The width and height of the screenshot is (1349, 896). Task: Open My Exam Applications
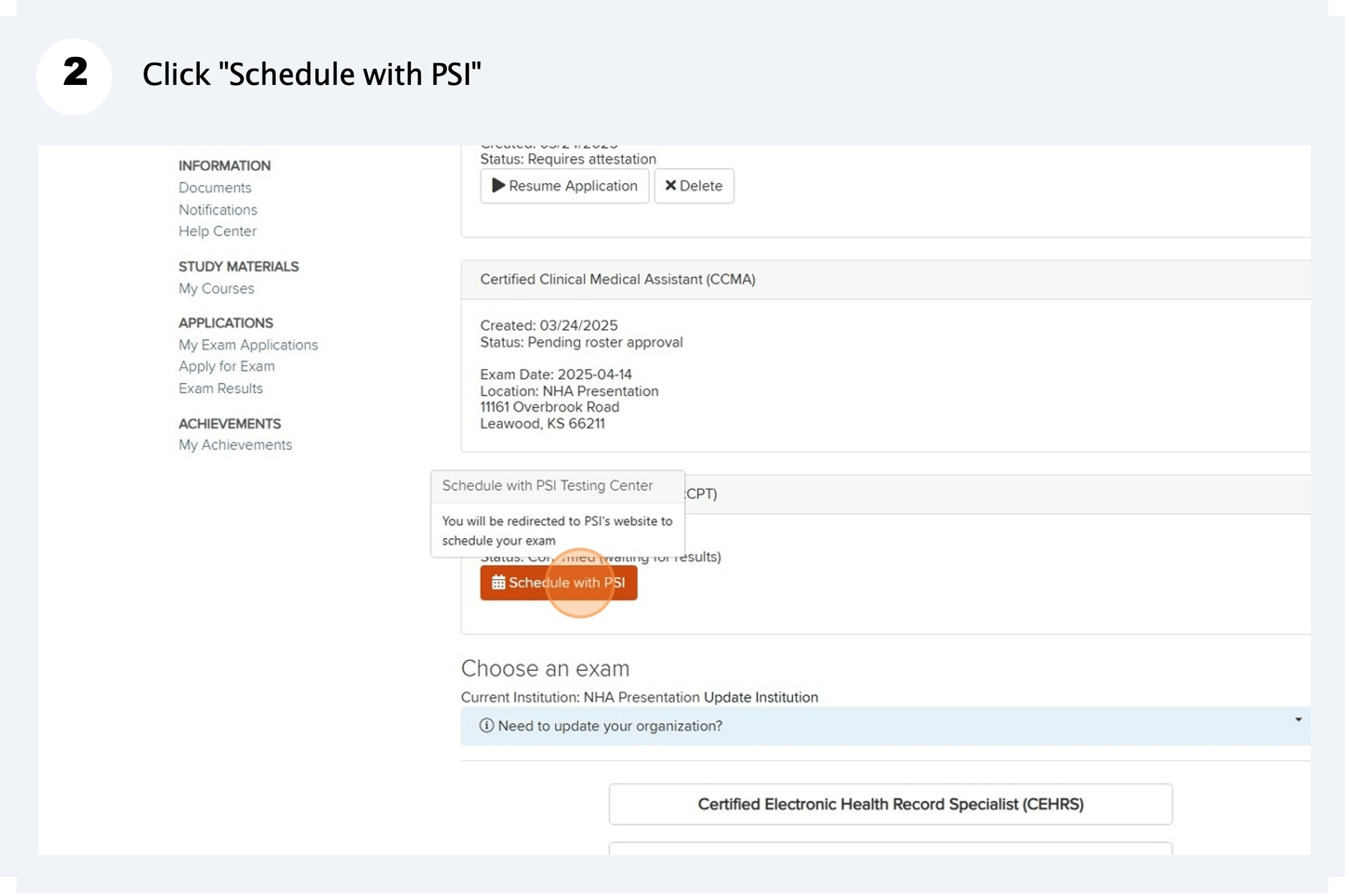coord(248,344)
